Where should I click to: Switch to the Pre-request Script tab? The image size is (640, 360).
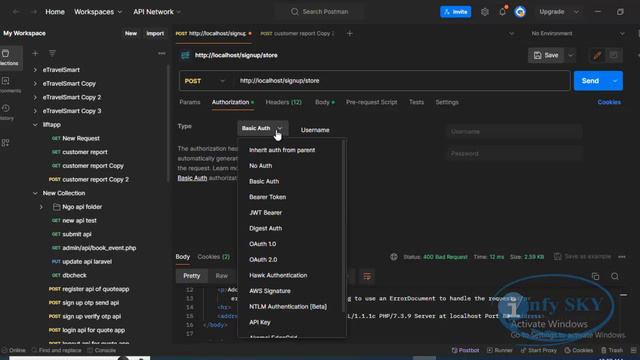tap(371, 102)
